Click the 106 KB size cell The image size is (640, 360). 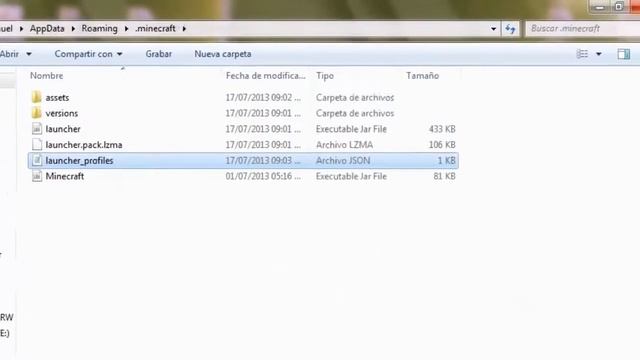(442, 145)
